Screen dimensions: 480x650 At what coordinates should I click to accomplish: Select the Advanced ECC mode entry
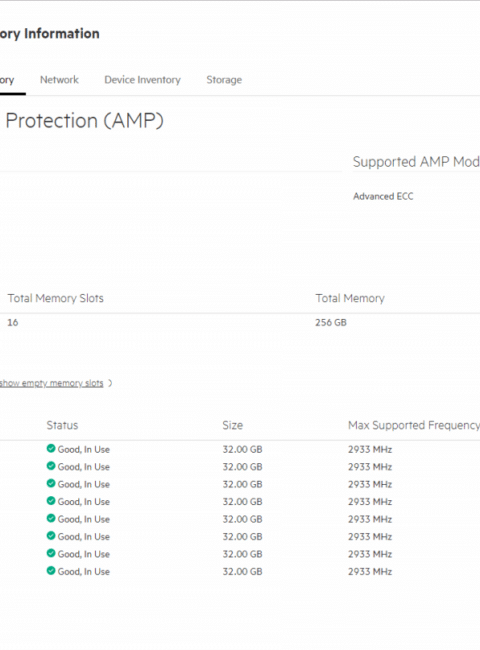tap(383, 196)
